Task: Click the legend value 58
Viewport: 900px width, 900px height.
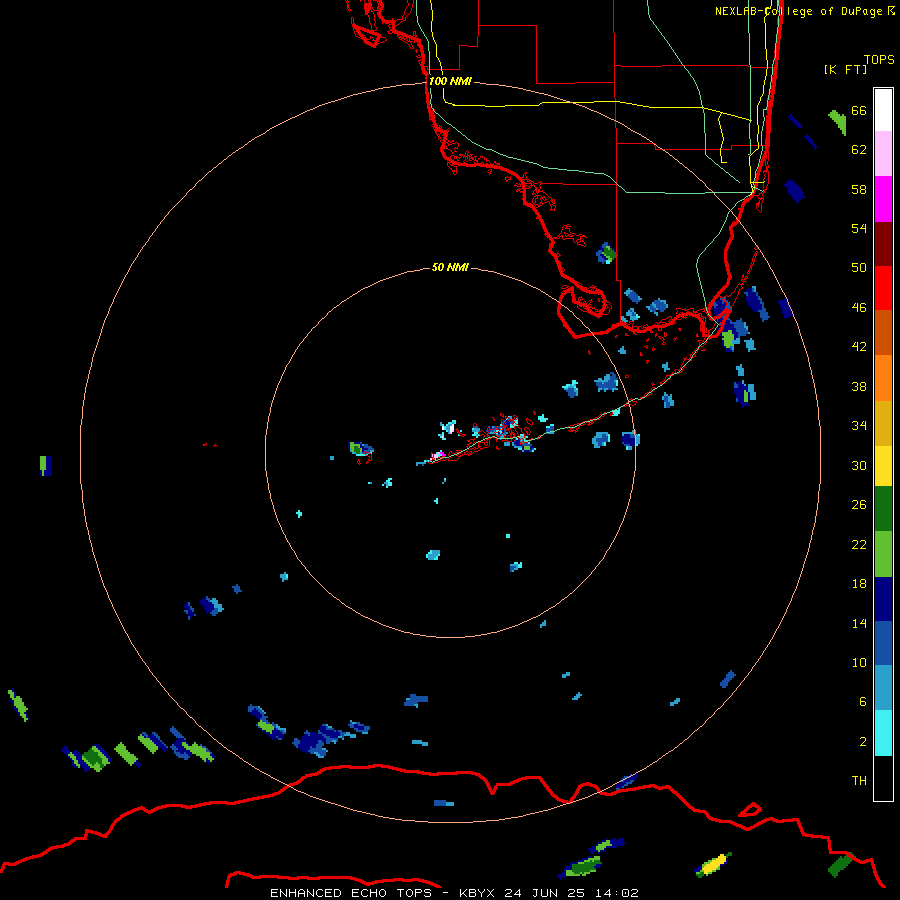Action: pos(859,189)
